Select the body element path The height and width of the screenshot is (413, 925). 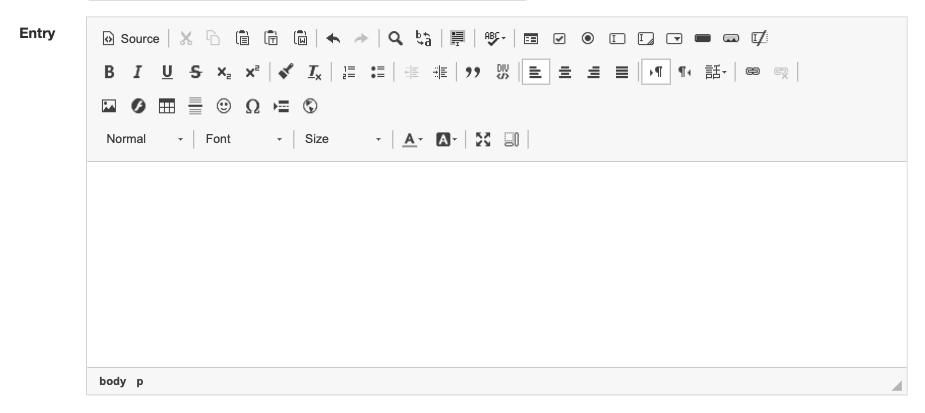[113, 381]
